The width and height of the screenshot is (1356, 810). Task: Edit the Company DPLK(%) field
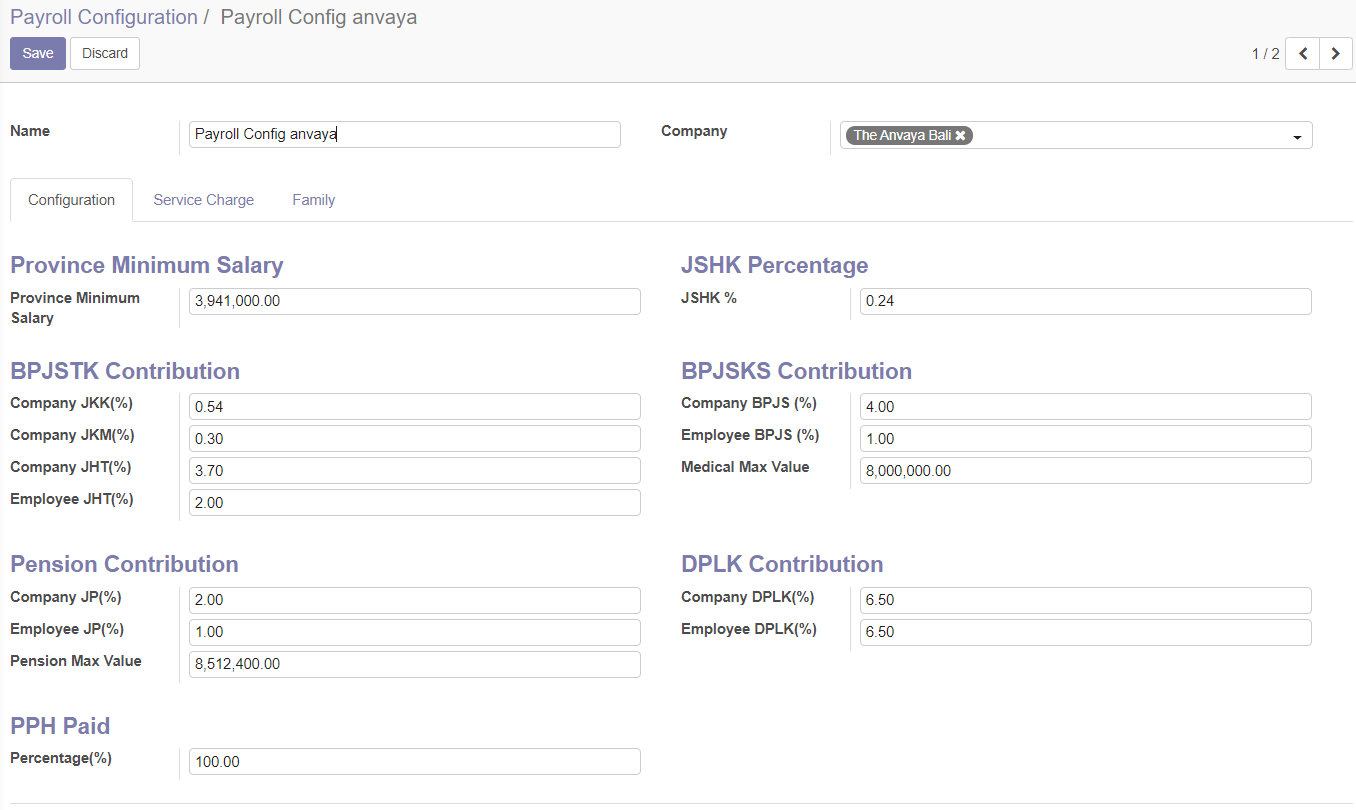[1086, 600]
